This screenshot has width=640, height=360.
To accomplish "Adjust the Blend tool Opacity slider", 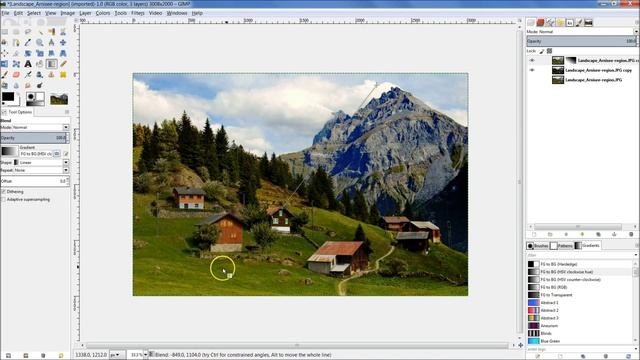I will point(34,138).
